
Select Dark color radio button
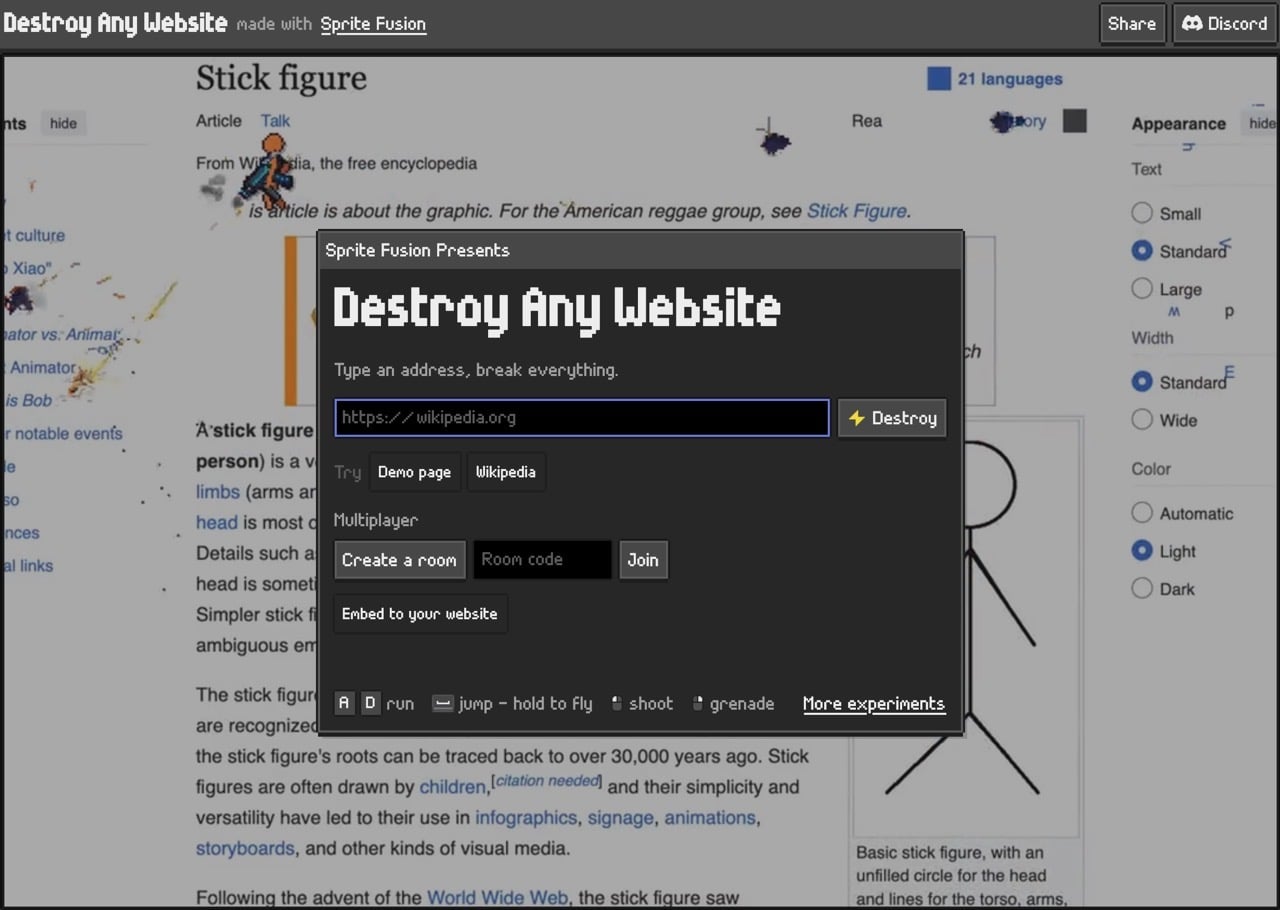tap(1142, 589)
